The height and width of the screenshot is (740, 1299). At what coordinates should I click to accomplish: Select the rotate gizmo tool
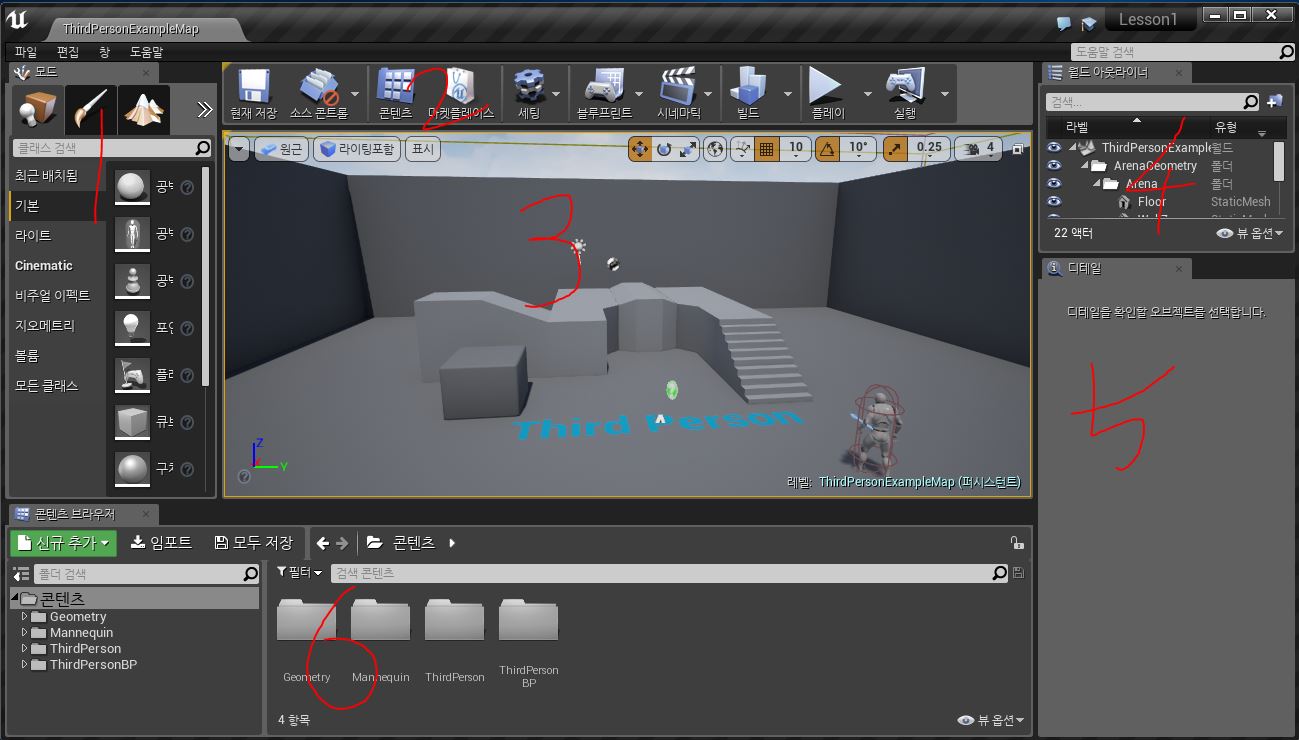coord(663,149)
